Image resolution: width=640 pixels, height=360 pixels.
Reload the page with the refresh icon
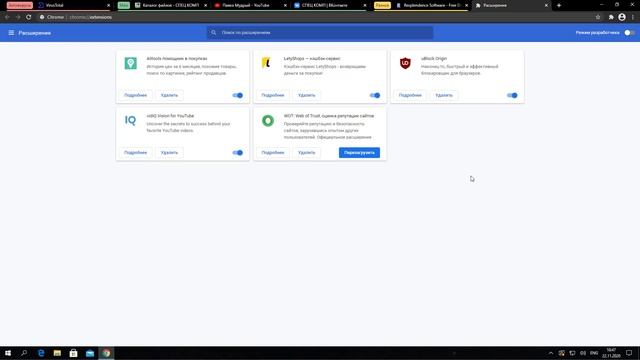click(29, 17)
